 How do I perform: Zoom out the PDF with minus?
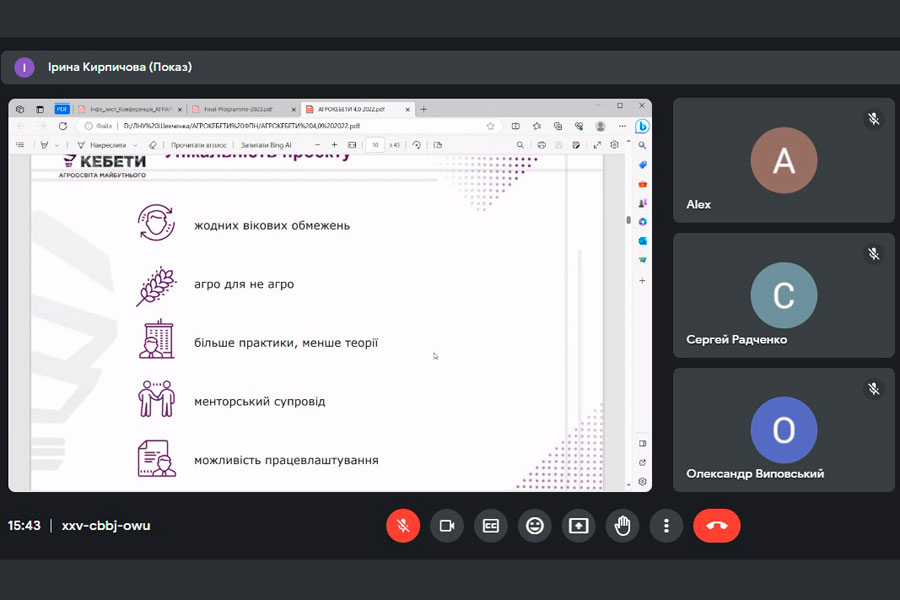click(x=317, y=145)
